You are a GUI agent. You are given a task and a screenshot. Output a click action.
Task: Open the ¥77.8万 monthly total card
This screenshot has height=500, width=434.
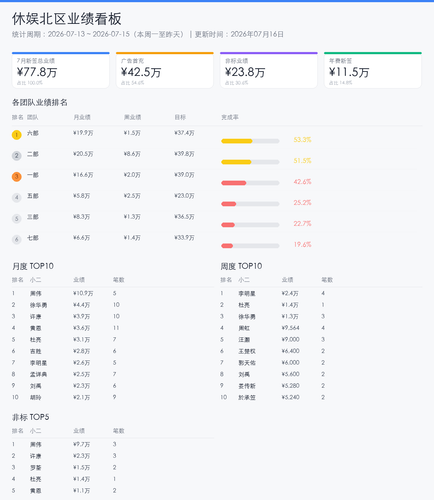(x=61, y=70)
